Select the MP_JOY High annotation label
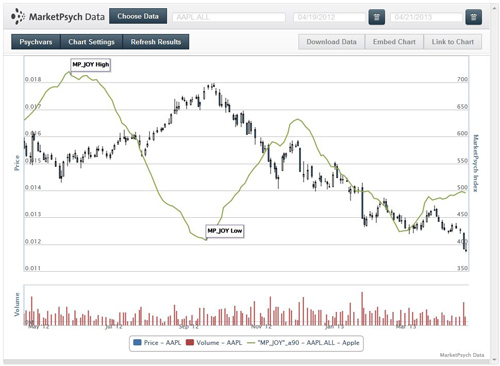The height and width of the screenshot is (366, 500). coord(91,65)
